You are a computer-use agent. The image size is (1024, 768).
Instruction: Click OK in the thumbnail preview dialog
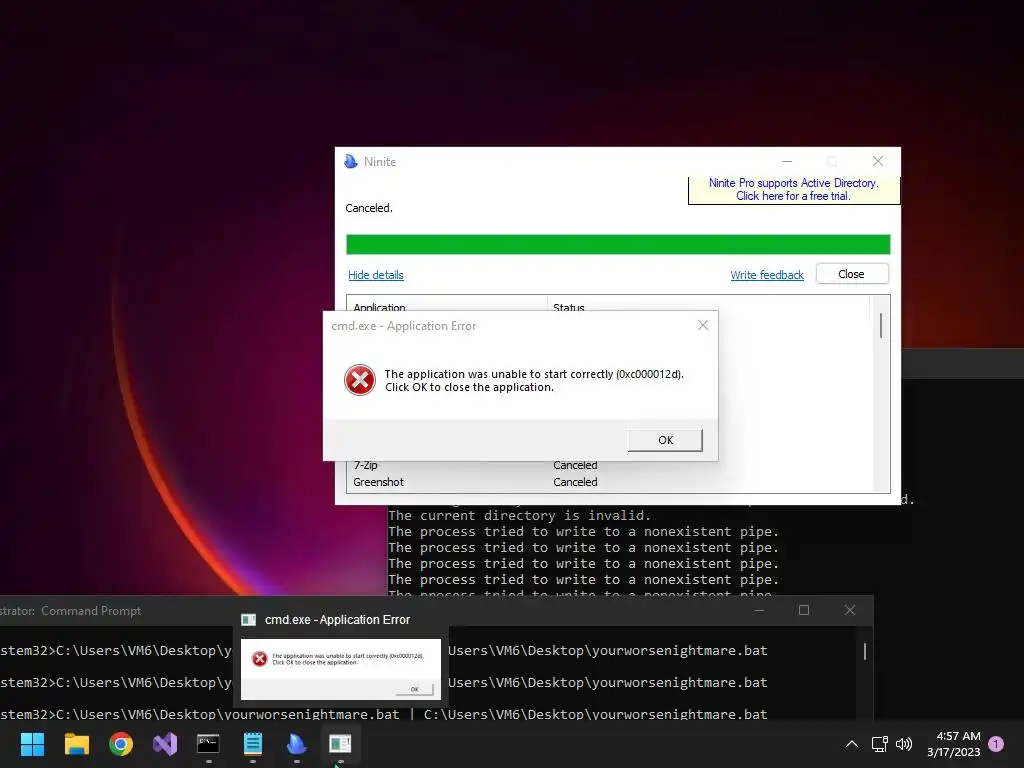click(415, 689)
